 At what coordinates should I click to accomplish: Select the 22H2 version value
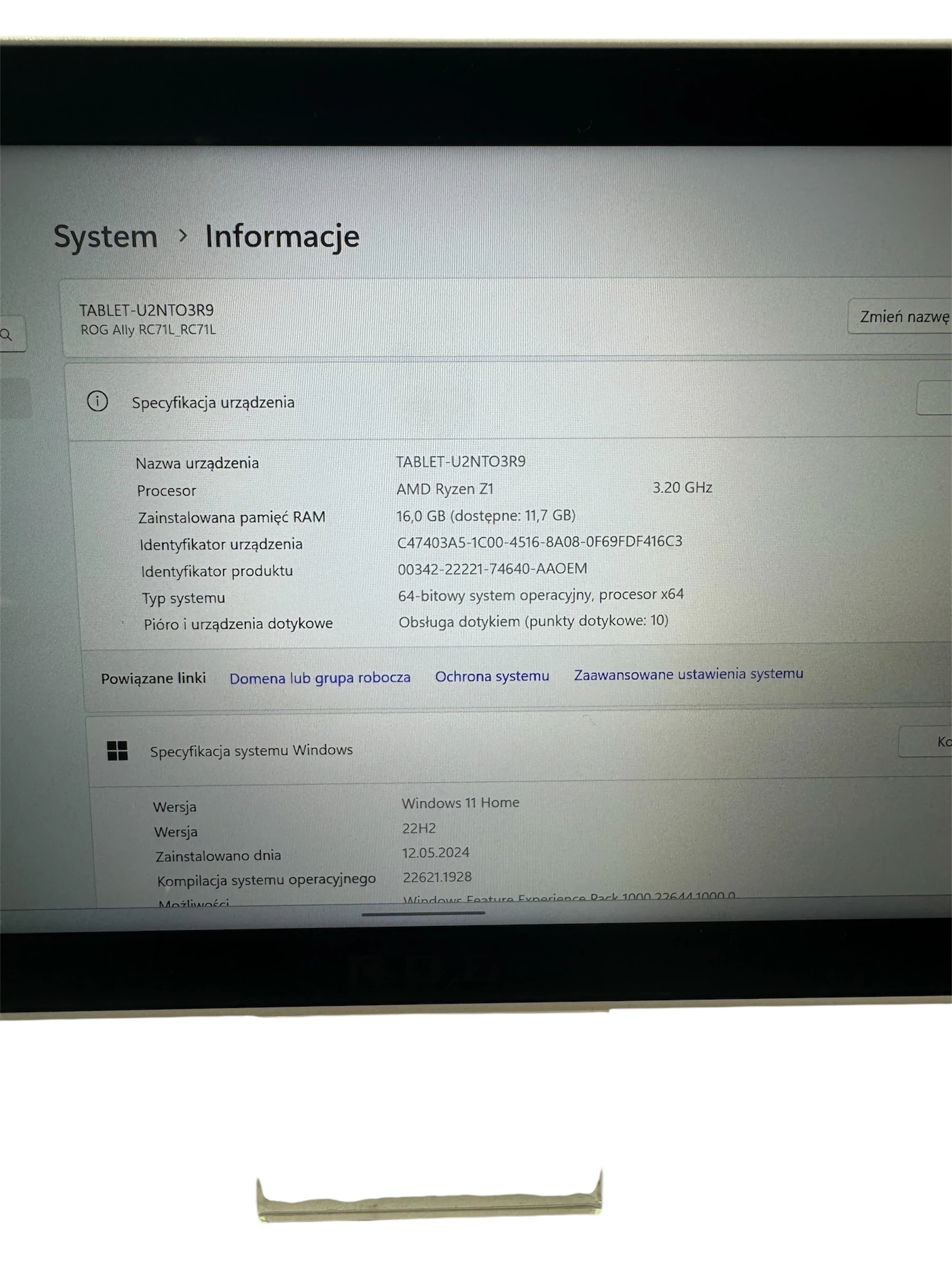[x=419, y=828]
